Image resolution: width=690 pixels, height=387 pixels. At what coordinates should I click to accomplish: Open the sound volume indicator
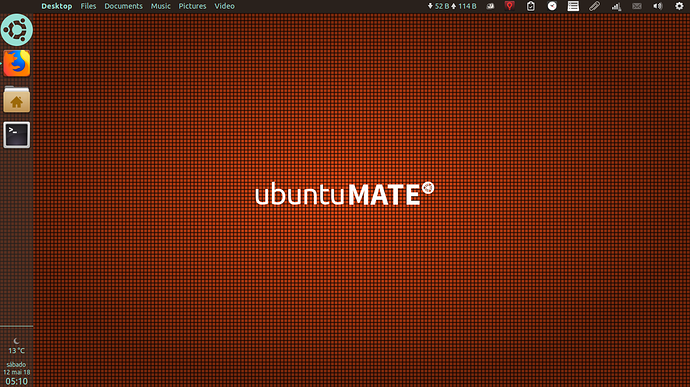(658, 6)
